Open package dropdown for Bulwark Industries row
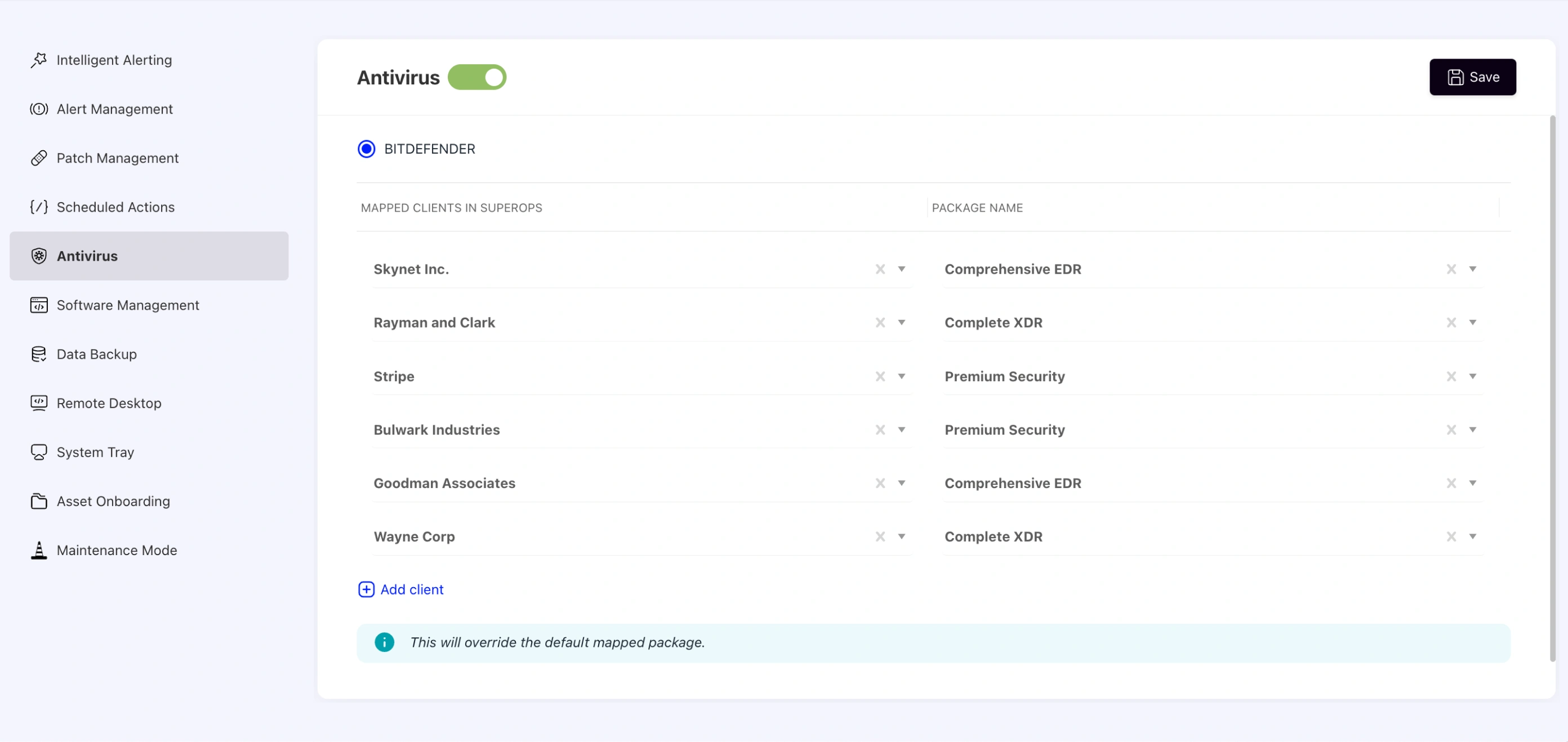Image resolution: width=1568 pixels, height=742 pixels. point(1472,430)
